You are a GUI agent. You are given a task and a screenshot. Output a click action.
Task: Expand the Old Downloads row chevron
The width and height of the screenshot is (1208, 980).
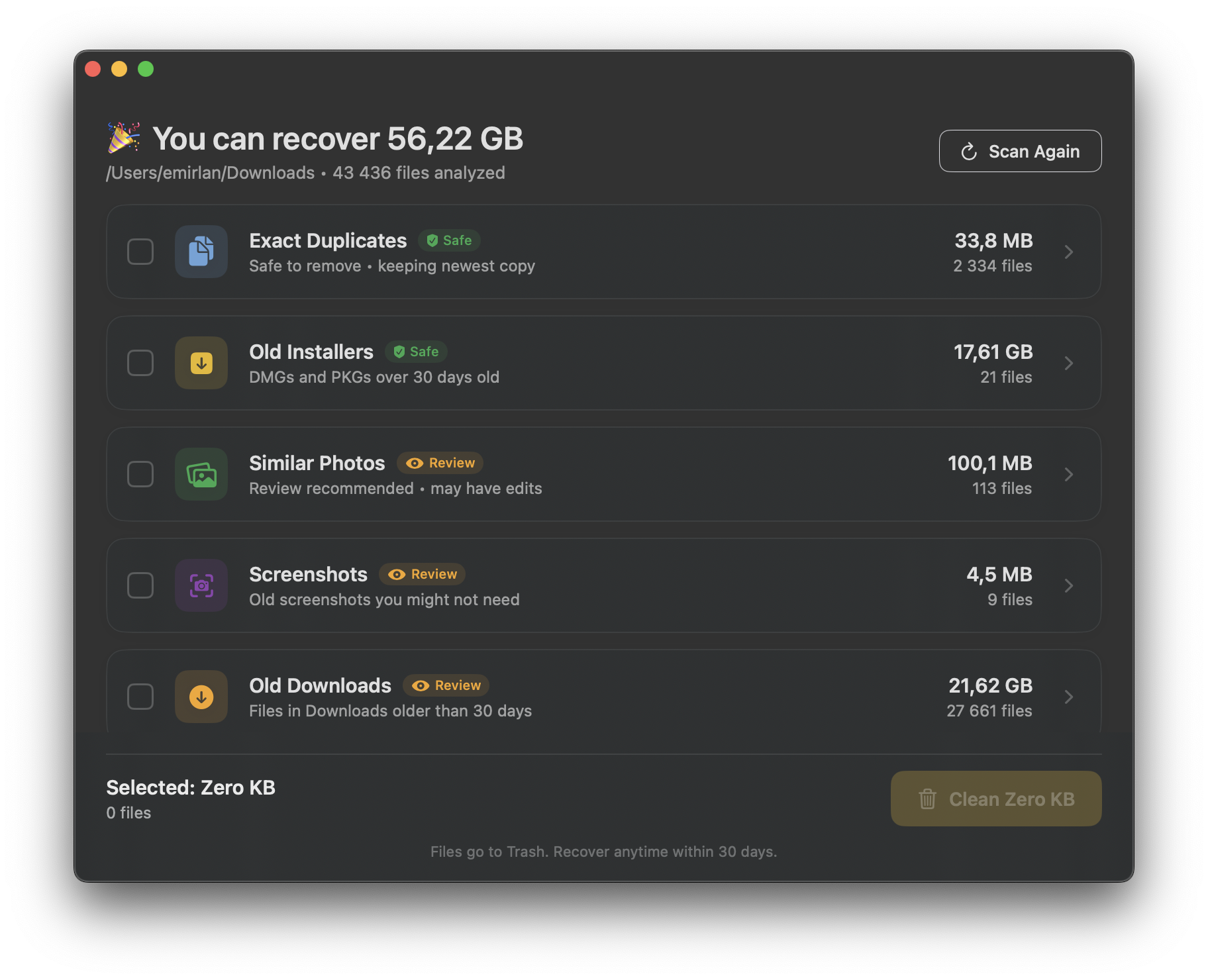point(1069,697)
